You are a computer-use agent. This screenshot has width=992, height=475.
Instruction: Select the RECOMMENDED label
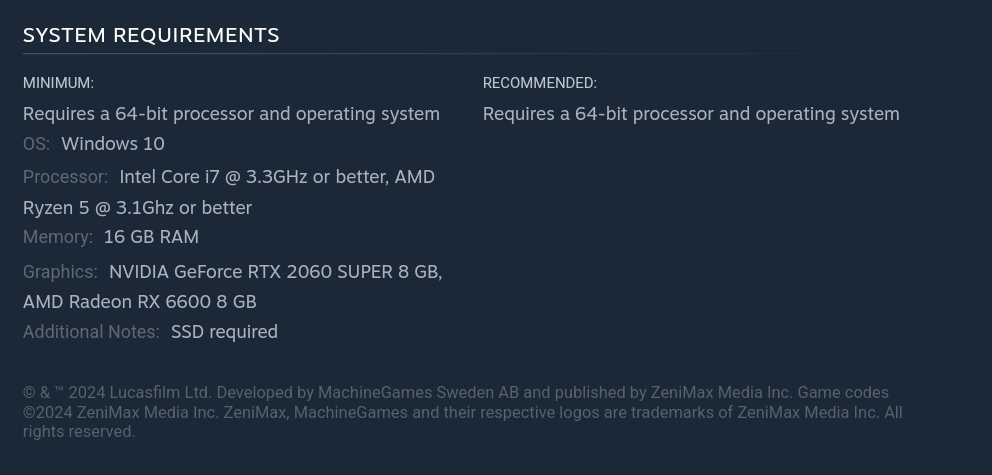[540, 83]
